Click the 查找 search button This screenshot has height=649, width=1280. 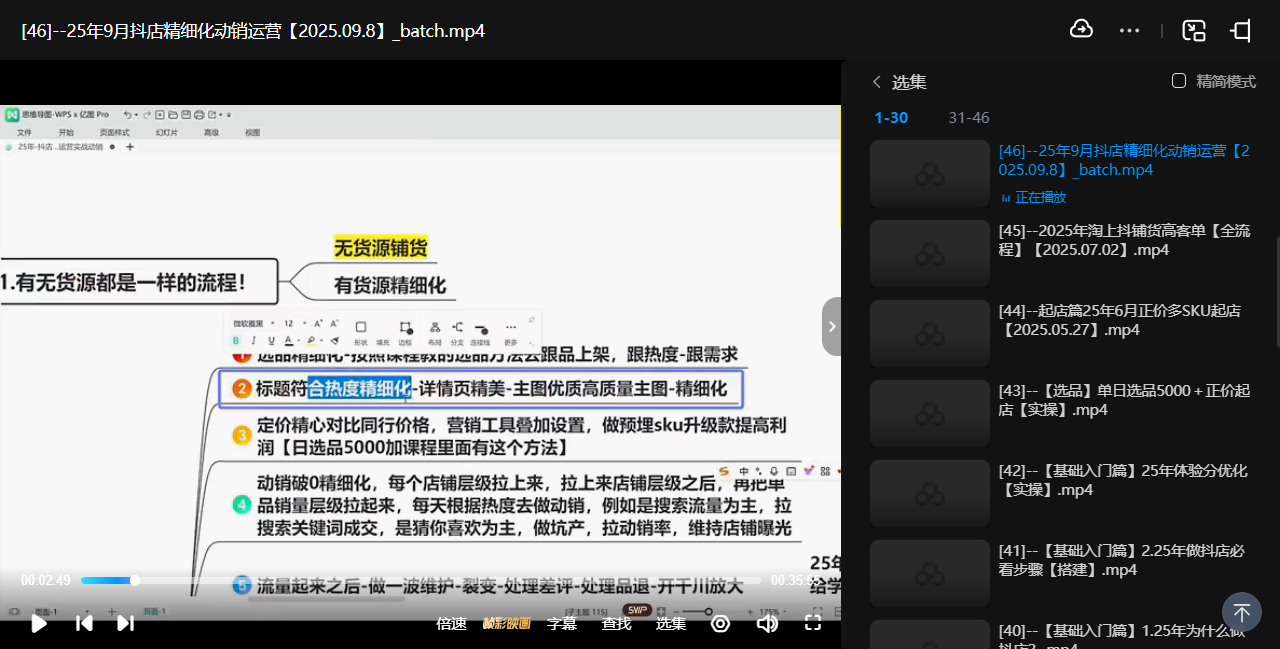(616, 623)
